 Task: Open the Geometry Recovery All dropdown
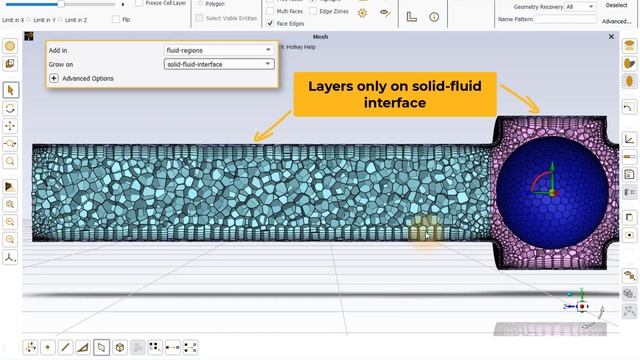[579, 7]
